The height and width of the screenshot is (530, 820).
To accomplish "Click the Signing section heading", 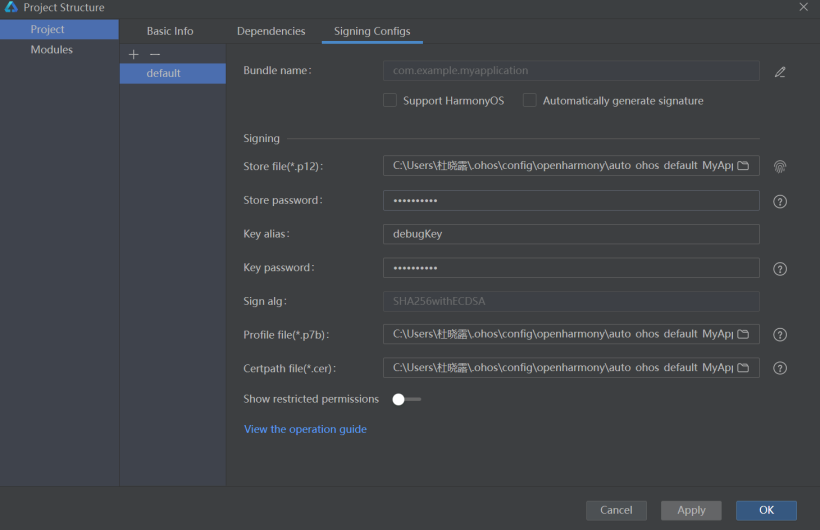I will [261, 139].
